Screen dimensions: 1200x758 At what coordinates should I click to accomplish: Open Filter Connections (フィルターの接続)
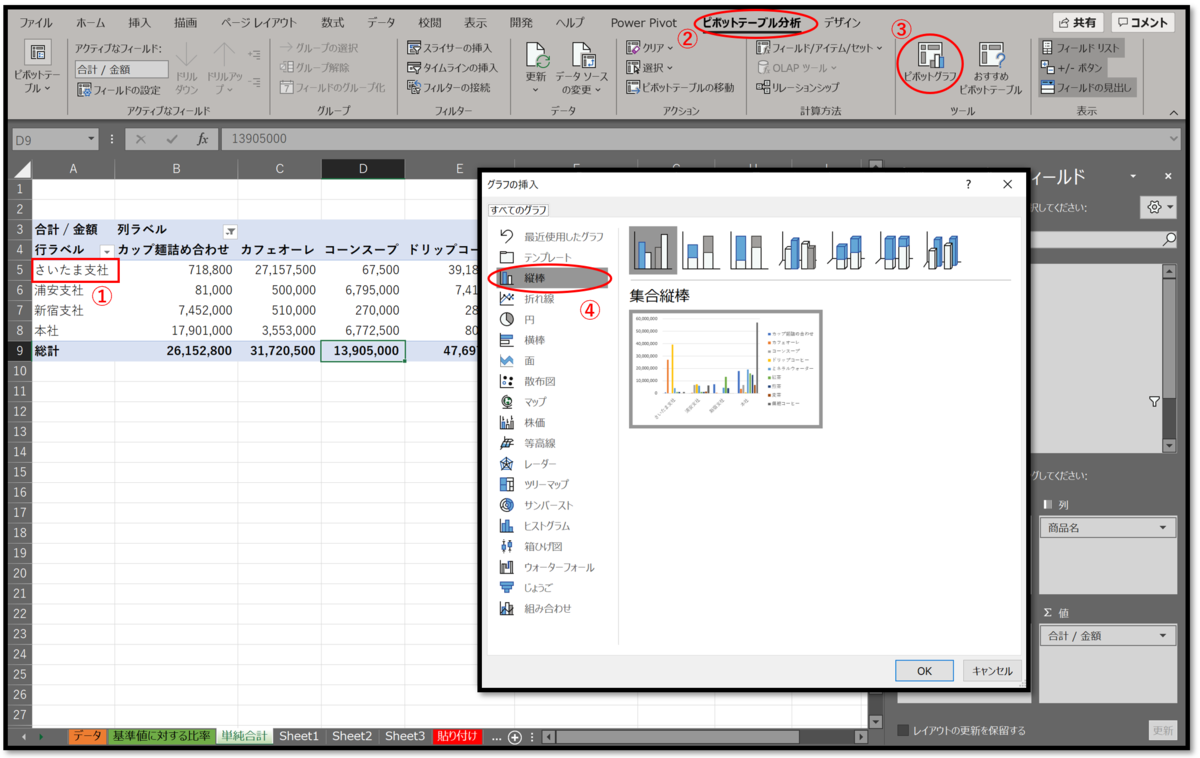pos(449,87)
